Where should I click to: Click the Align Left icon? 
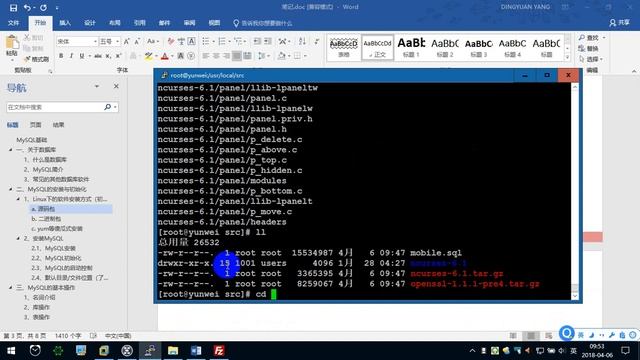click(x=205, y=56)
